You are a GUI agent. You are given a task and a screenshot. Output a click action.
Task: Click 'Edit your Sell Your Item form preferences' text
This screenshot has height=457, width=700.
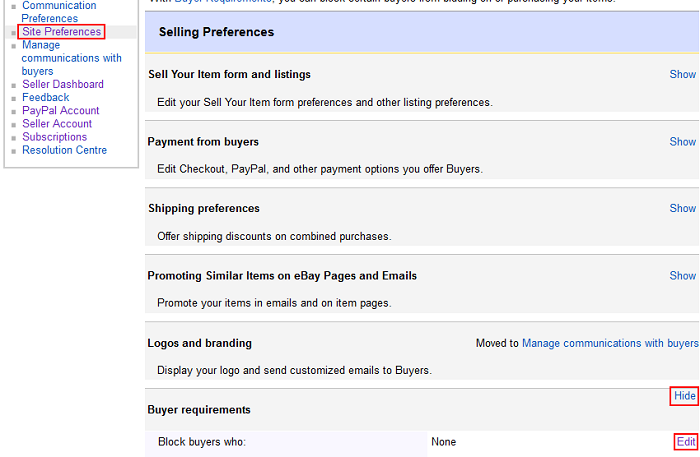[325, 102]
